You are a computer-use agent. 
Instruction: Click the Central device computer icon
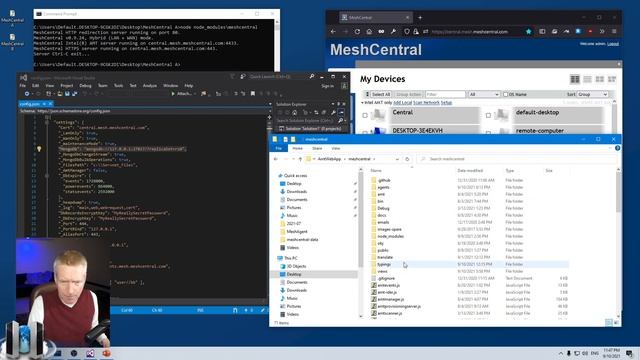click(379, 115)
